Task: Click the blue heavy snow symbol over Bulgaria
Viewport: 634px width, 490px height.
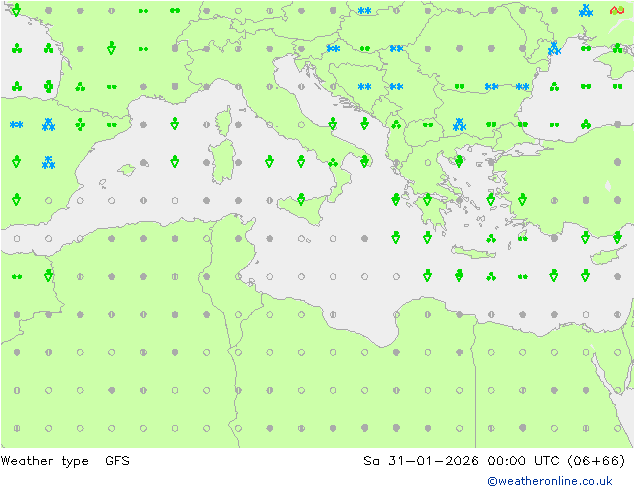Action: pos(459,125)
